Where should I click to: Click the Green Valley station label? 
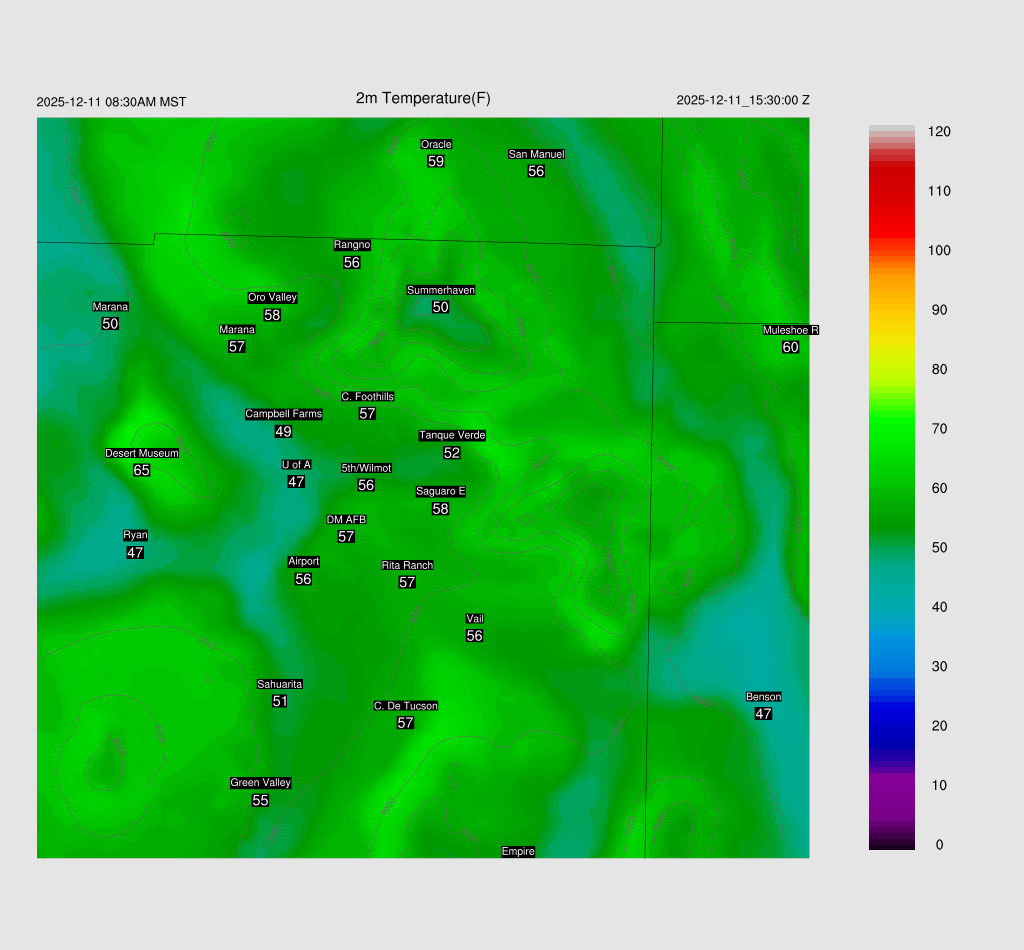[260, 783]
